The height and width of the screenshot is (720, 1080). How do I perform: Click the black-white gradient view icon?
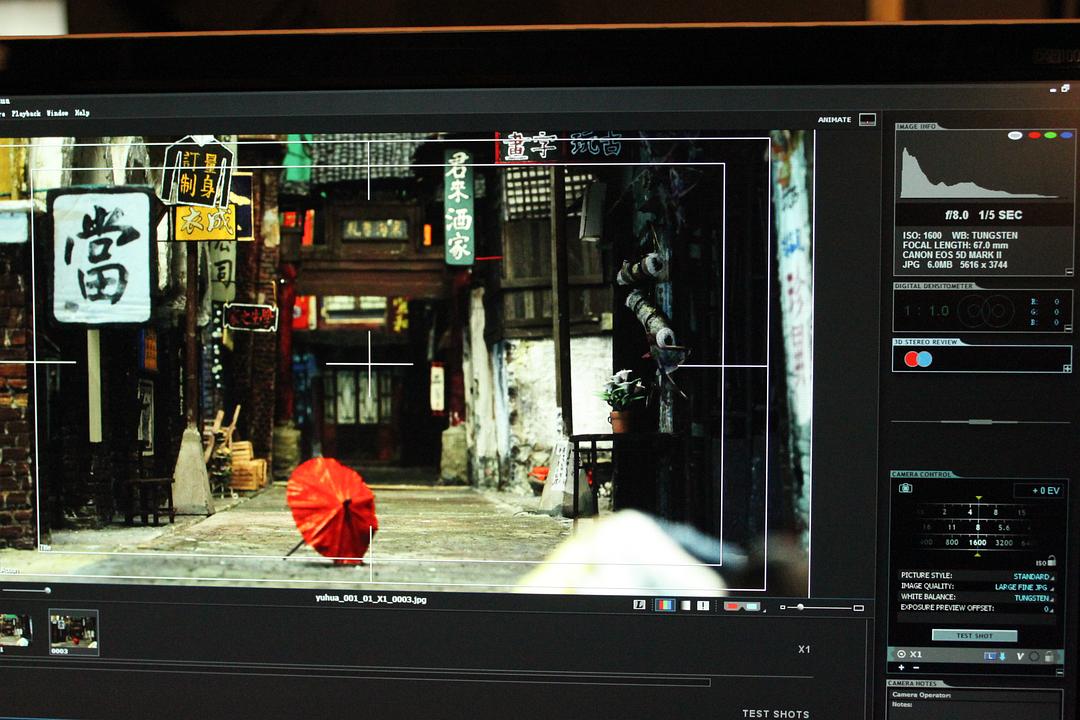(685, 605)
